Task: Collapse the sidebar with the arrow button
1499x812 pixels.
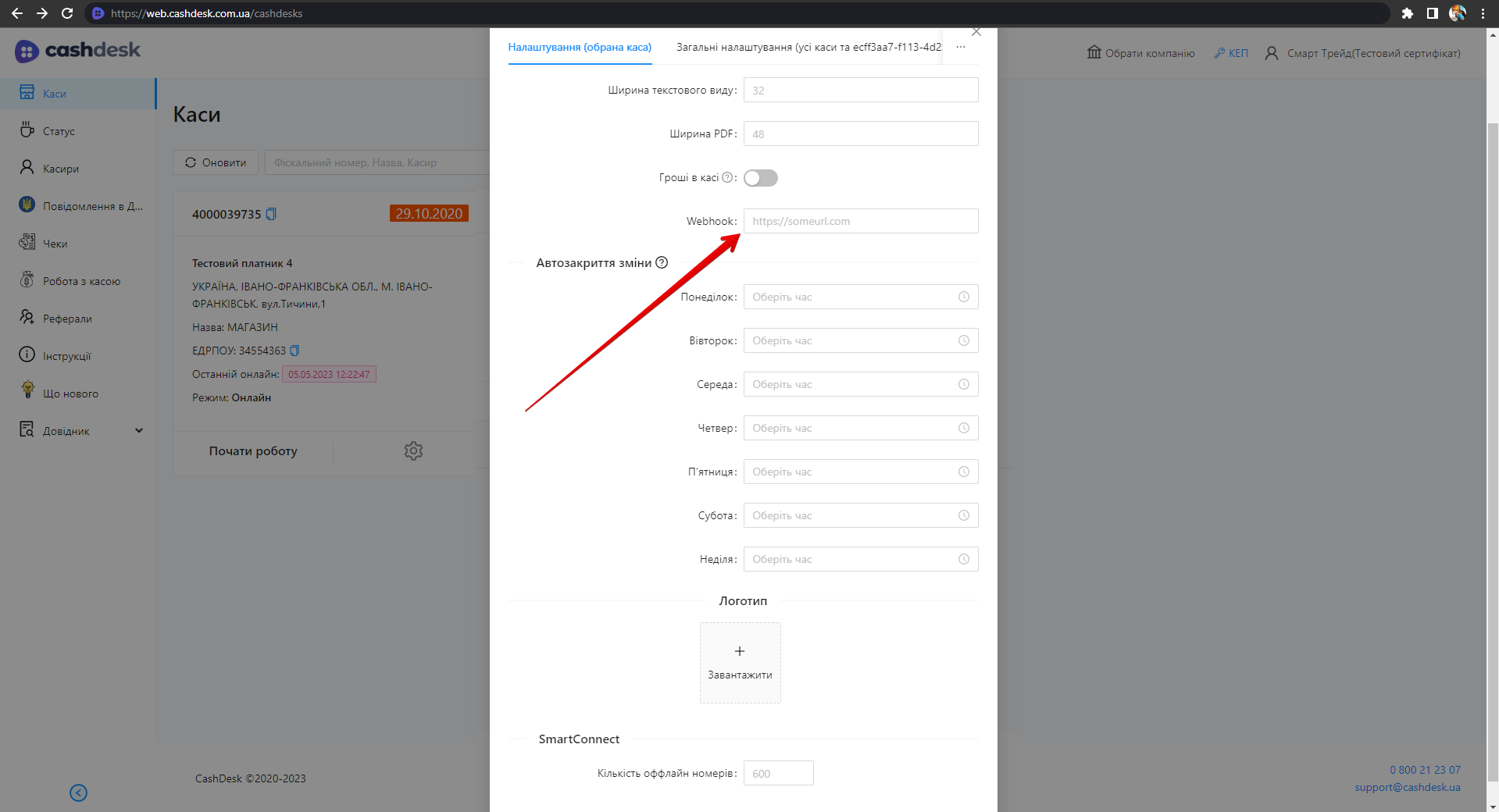Action: coord(77,792)
